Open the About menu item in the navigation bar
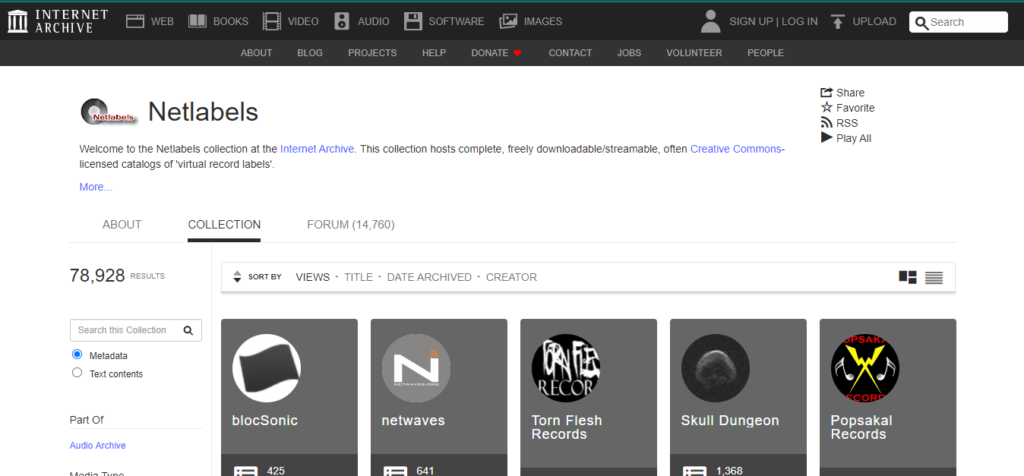Viewport: 1024px width, 476px height. point(256,53)
